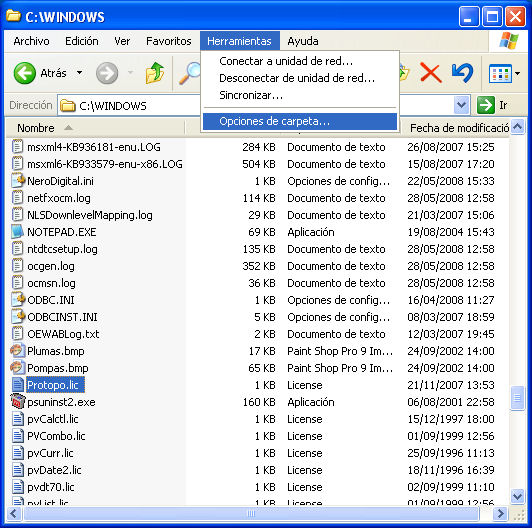Click the folder icon in address bar

[x=68, y=106]
